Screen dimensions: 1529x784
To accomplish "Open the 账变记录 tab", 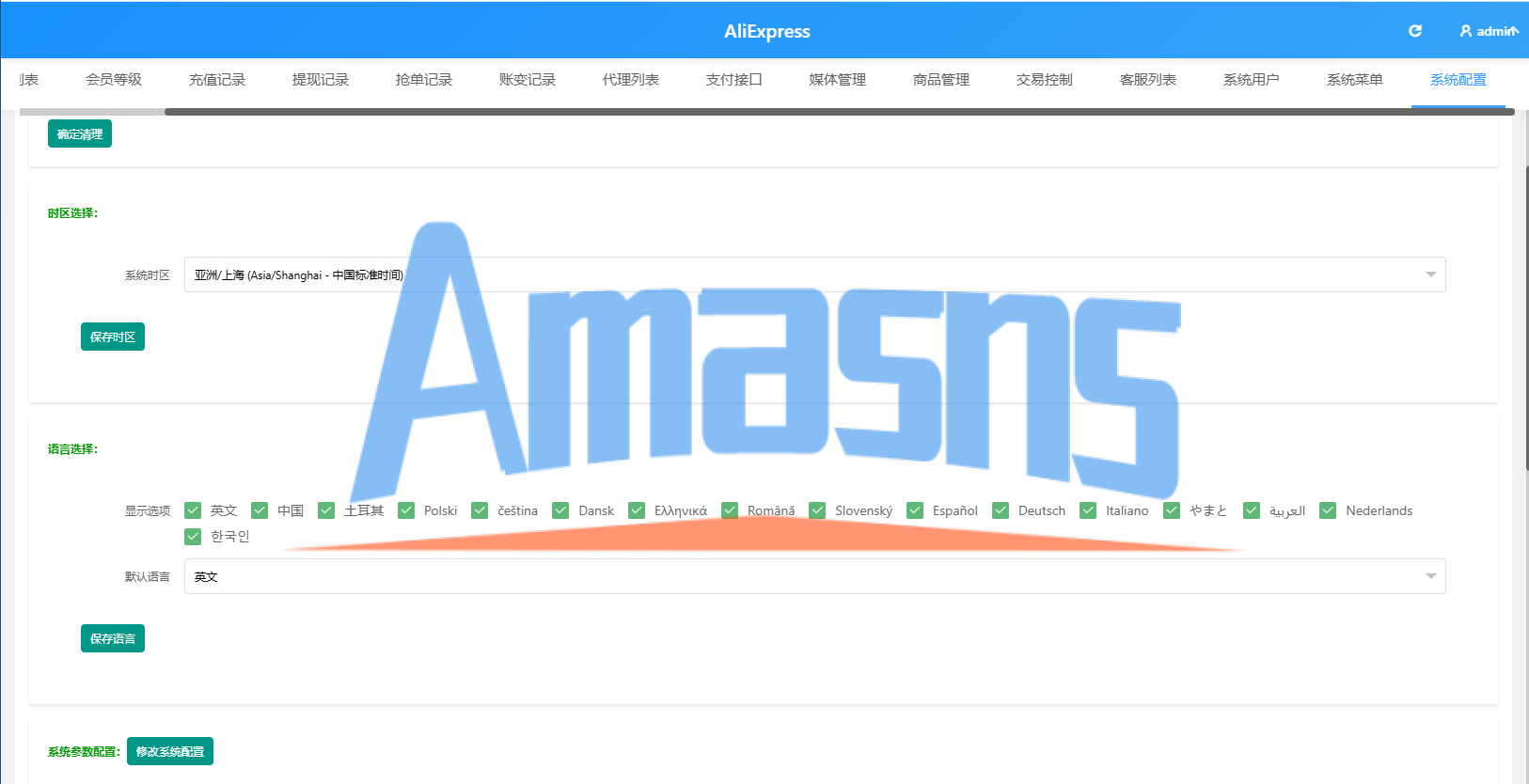I will click(528, 80).
